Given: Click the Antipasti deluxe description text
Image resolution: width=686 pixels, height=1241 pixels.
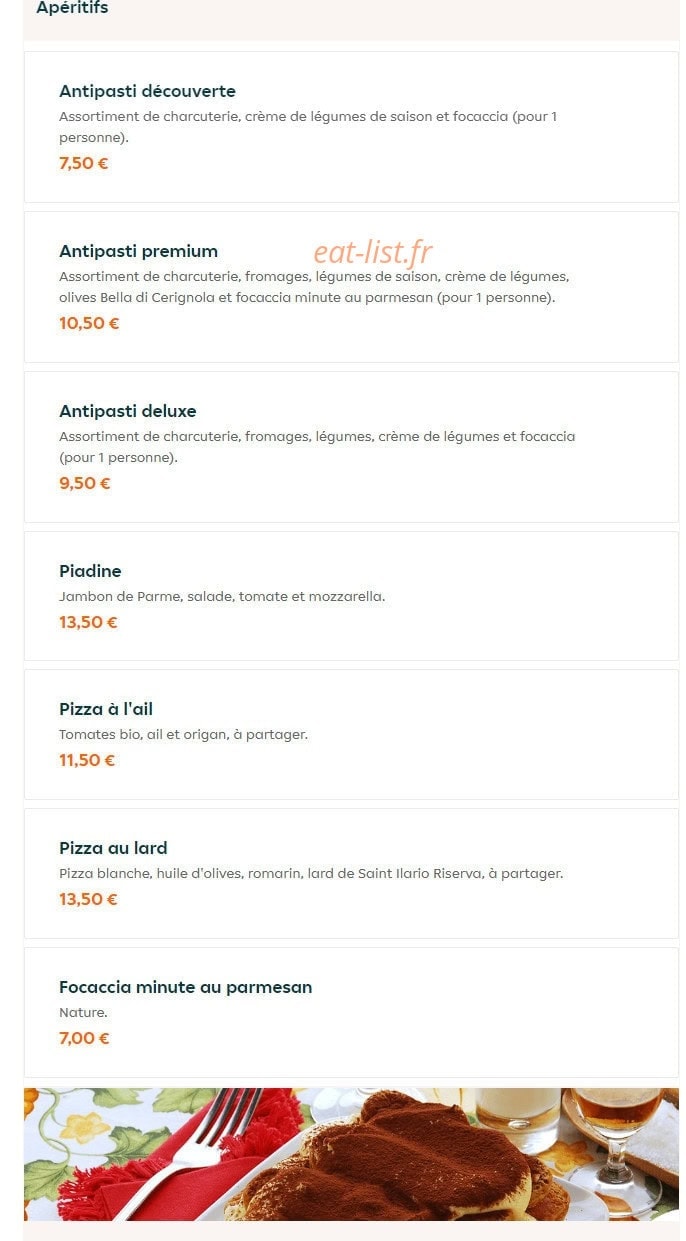Looking at the screenshot, I should pyautogui.click(x=317, y=447).
